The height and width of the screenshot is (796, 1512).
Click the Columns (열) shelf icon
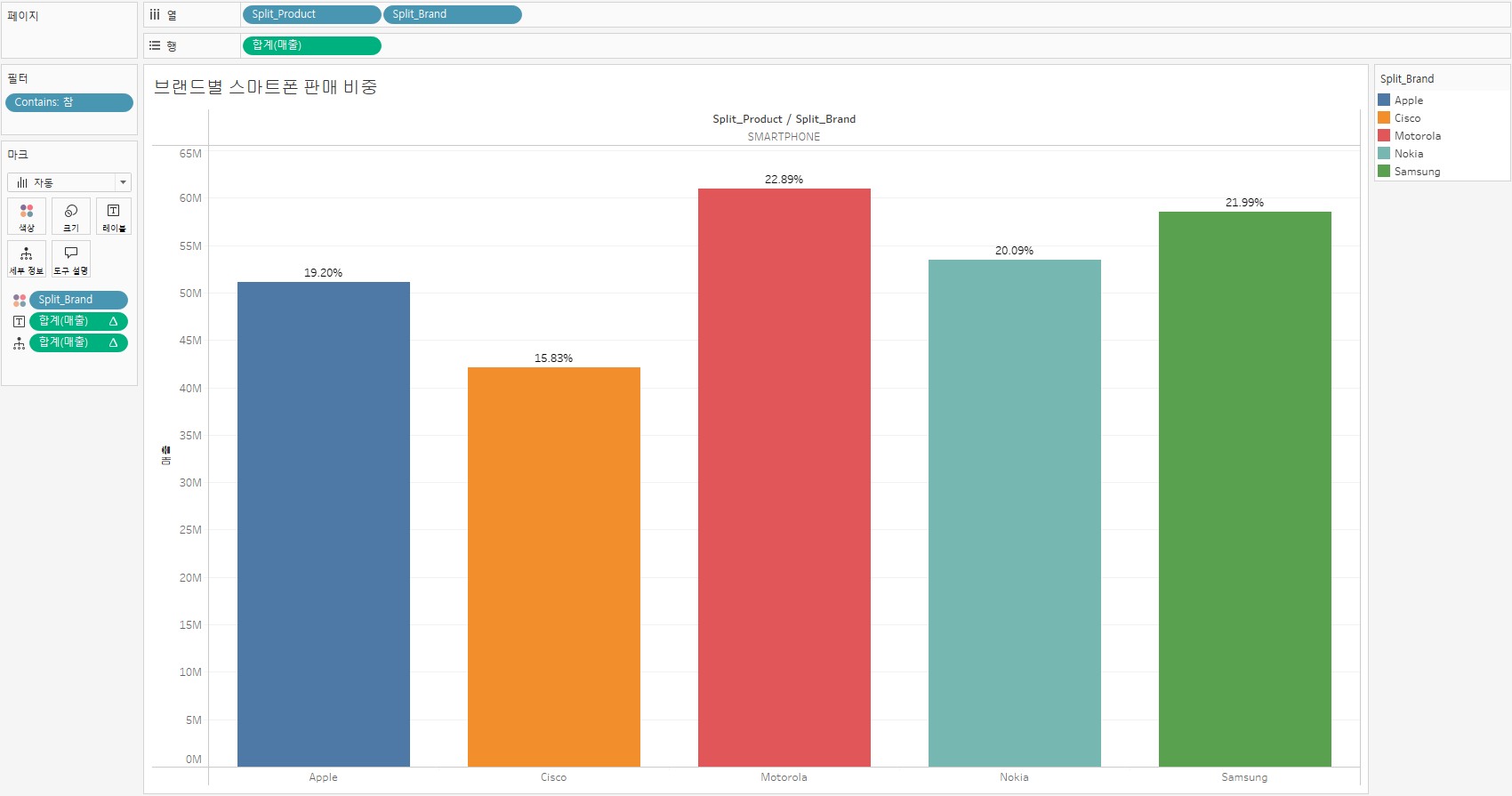(x=155, y=14)
